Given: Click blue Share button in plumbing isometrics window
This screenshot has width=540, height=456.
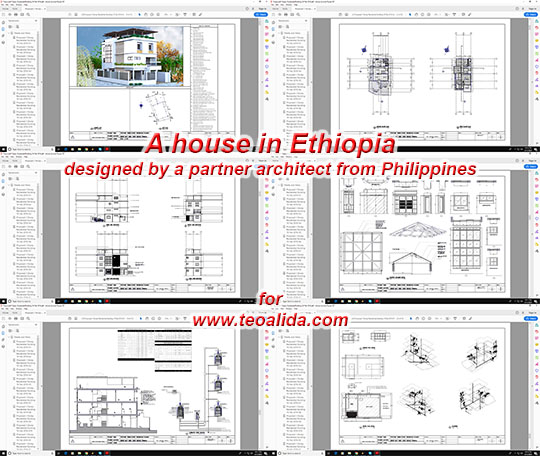Looking at the screenshot, I should tap(531, 319).
